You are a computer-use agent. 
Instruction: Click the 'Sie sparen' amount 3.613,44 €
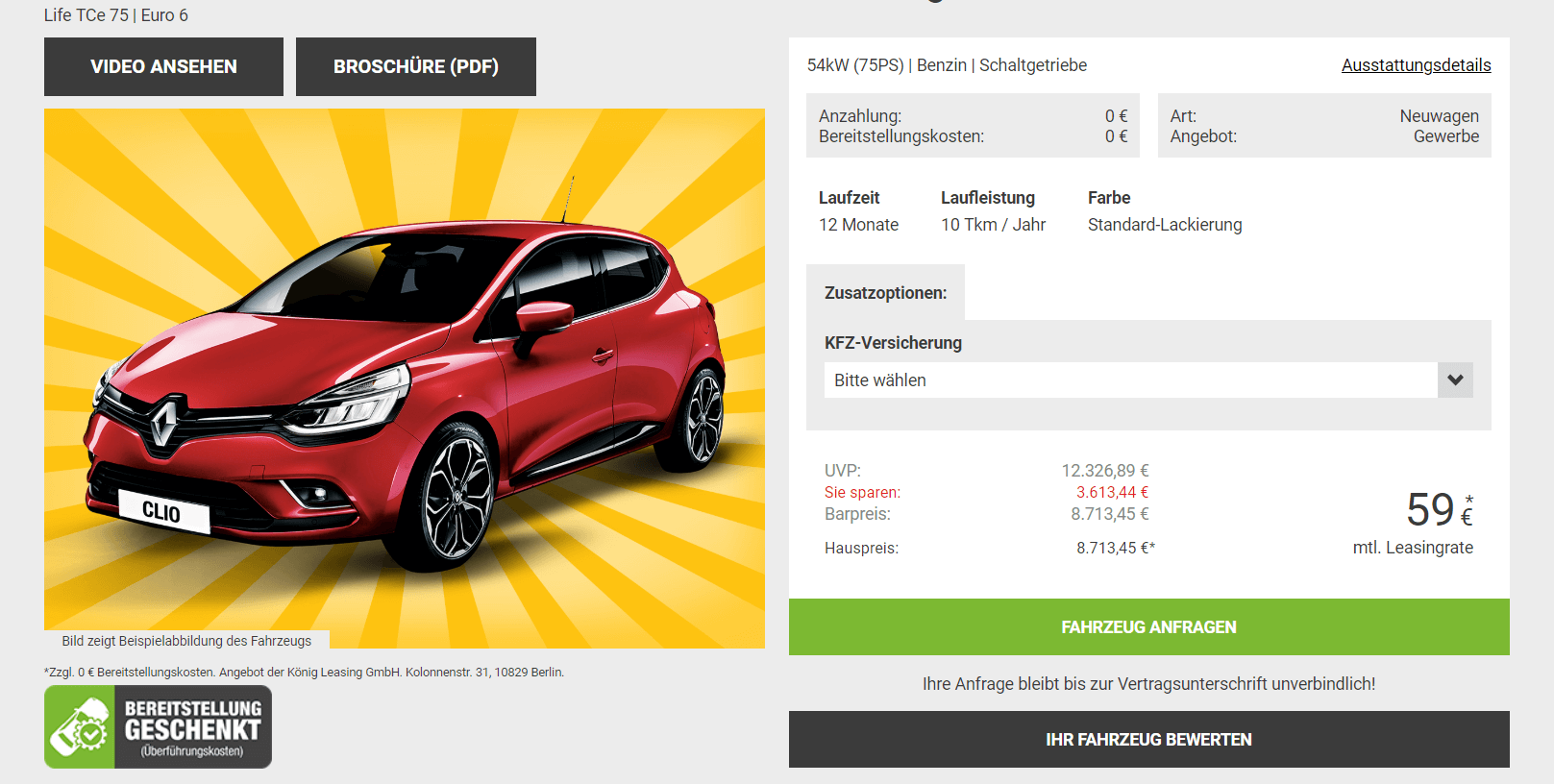click(1112, 492)
